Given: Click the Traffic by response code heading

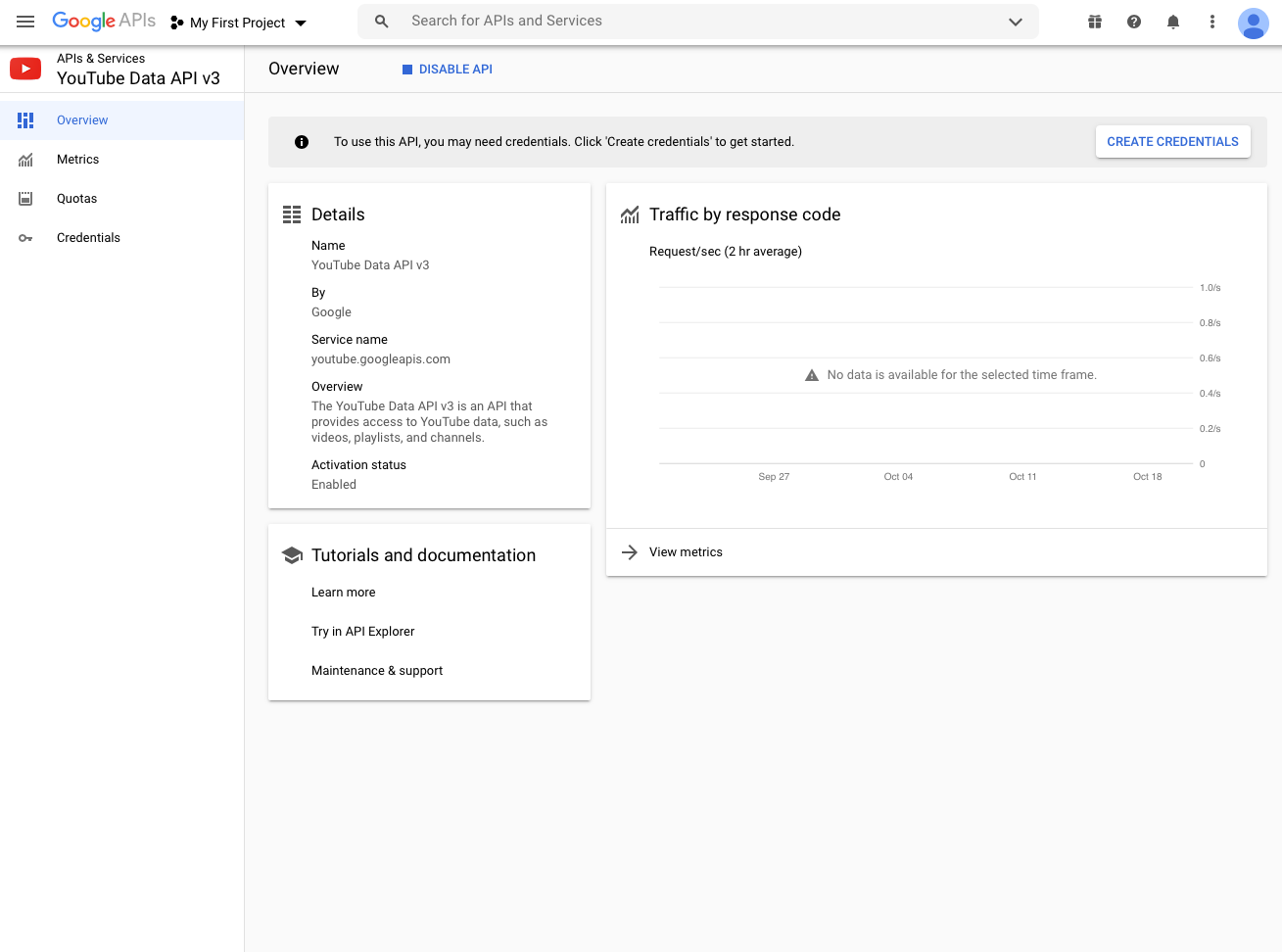Looking at the screenshot, I should coord(745,214).
